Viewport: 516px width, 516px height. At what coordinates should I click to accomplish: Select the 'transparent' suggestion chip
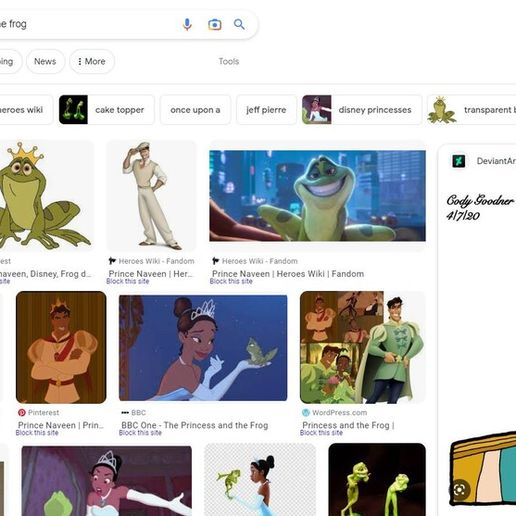tap(472, 110)
